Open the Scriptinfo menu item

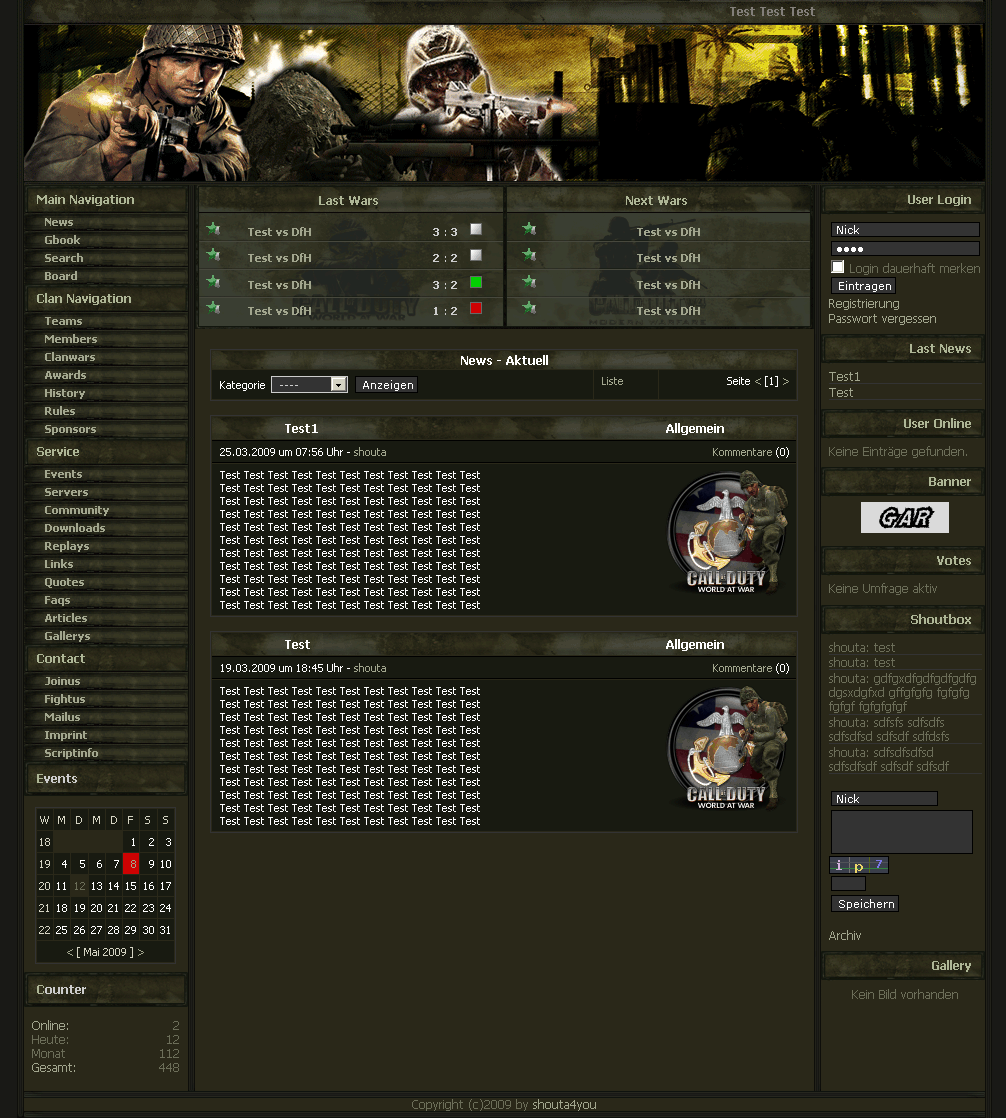71,753
